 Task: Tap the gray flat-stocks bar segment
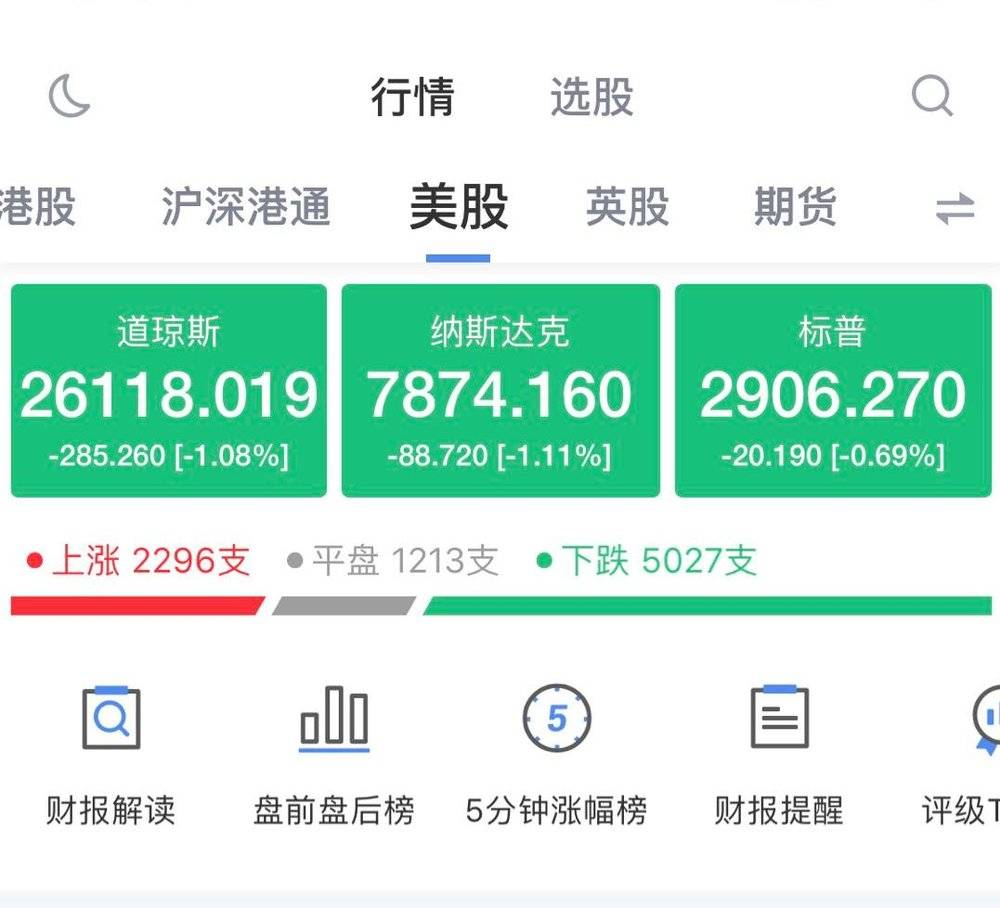pos(344,606)
